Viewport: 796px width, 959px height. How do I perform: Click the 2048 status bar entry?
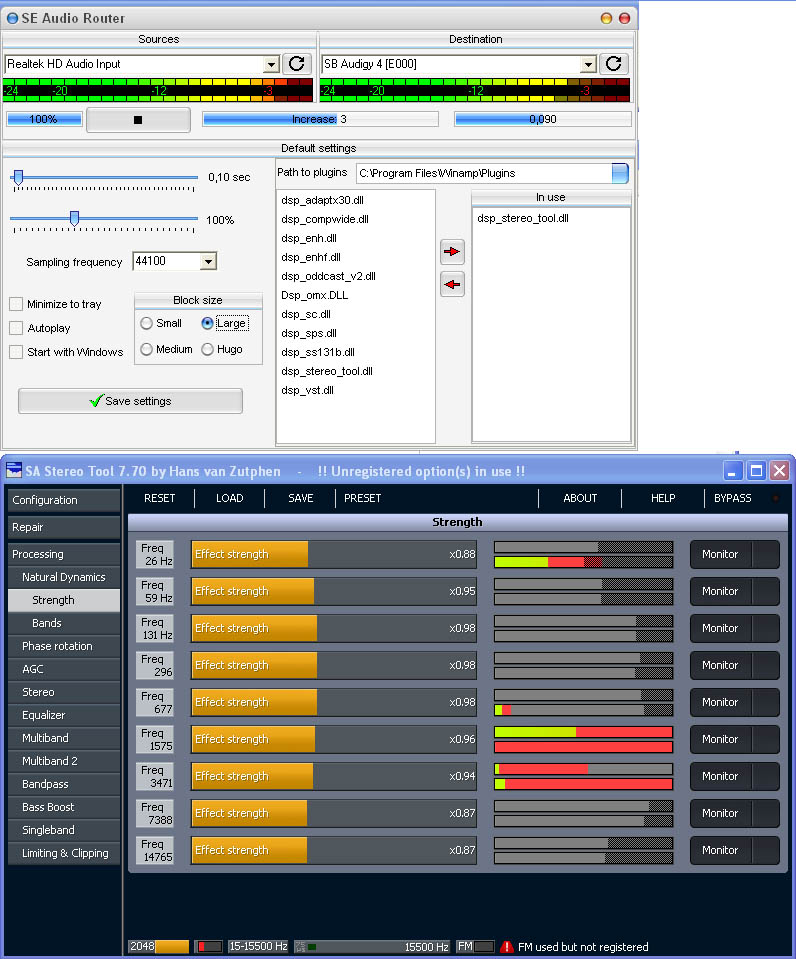point(158,946)
